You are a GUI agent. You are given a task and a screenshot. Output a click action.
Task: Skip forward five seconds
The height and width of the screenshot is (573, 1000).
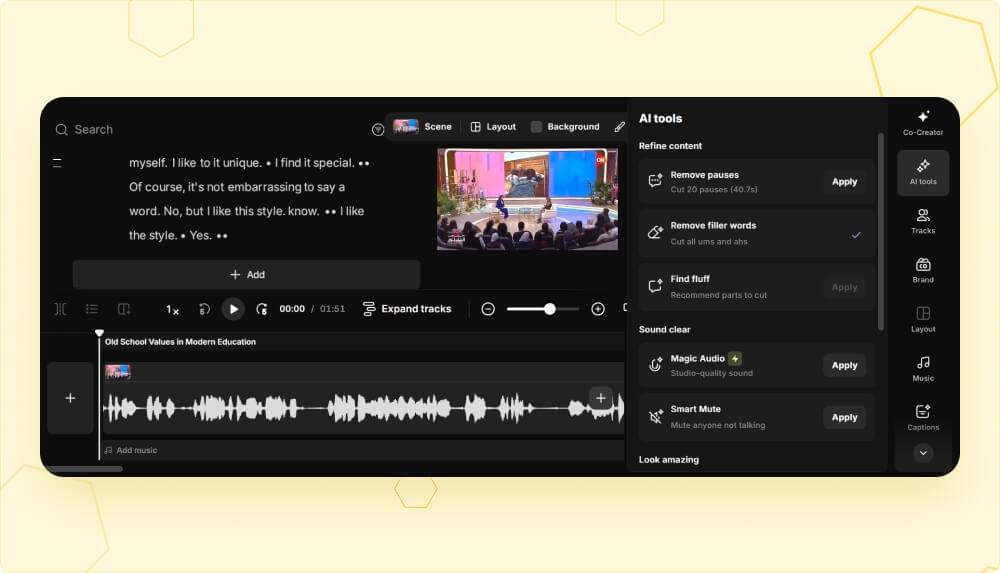pos(261,309)
